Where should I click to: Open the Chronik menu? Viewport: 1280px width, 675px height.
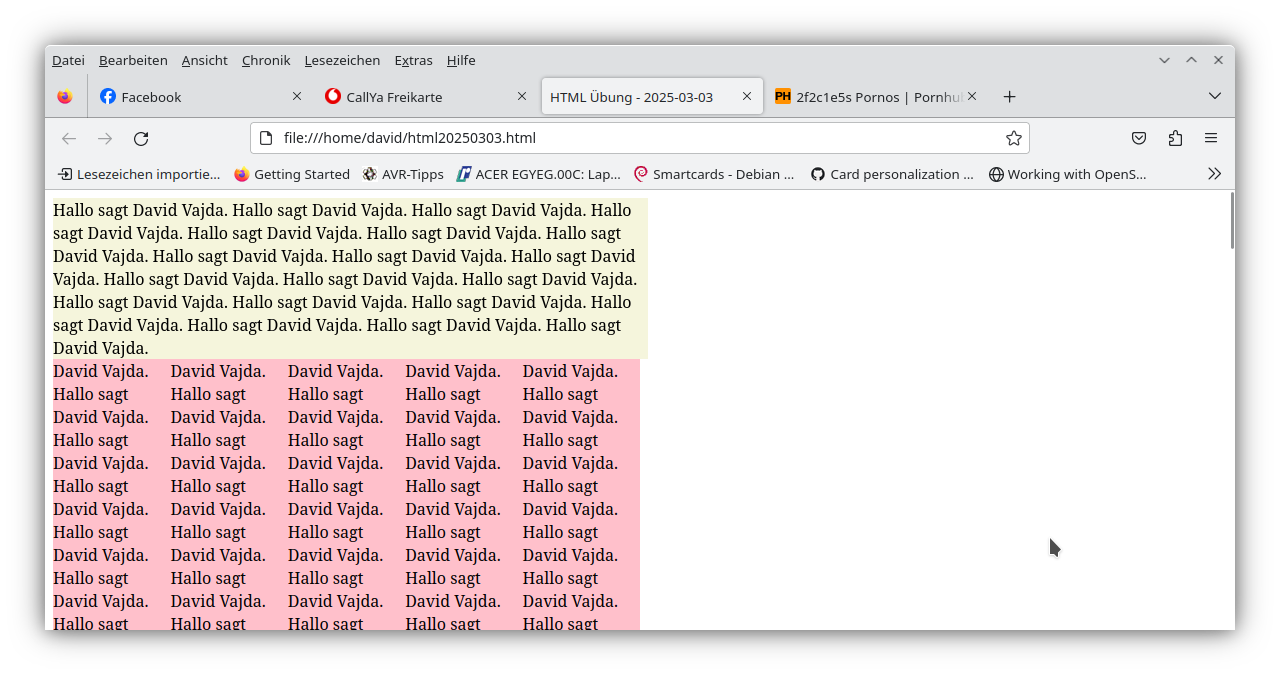[266, 60]
